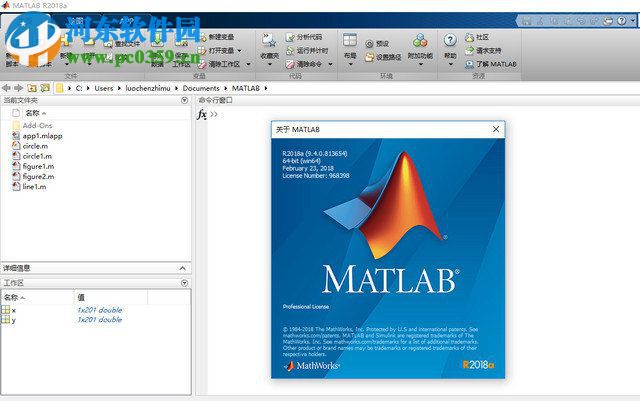Click the 1x201 double value of y
The image size is (640, 401).
point(100,320)
